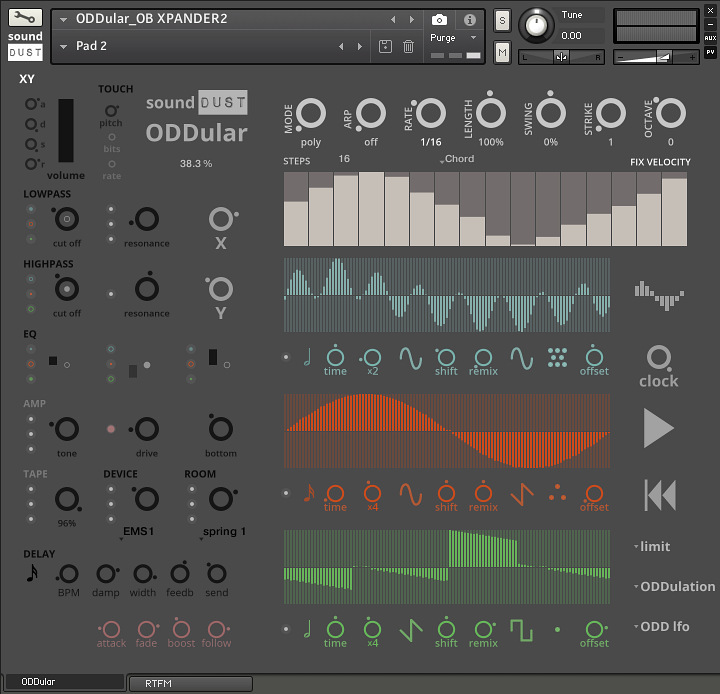This screenshot has height=694, width=720.
Task: Click the orange sawtooth waveform icon
Action: [522, 495]
